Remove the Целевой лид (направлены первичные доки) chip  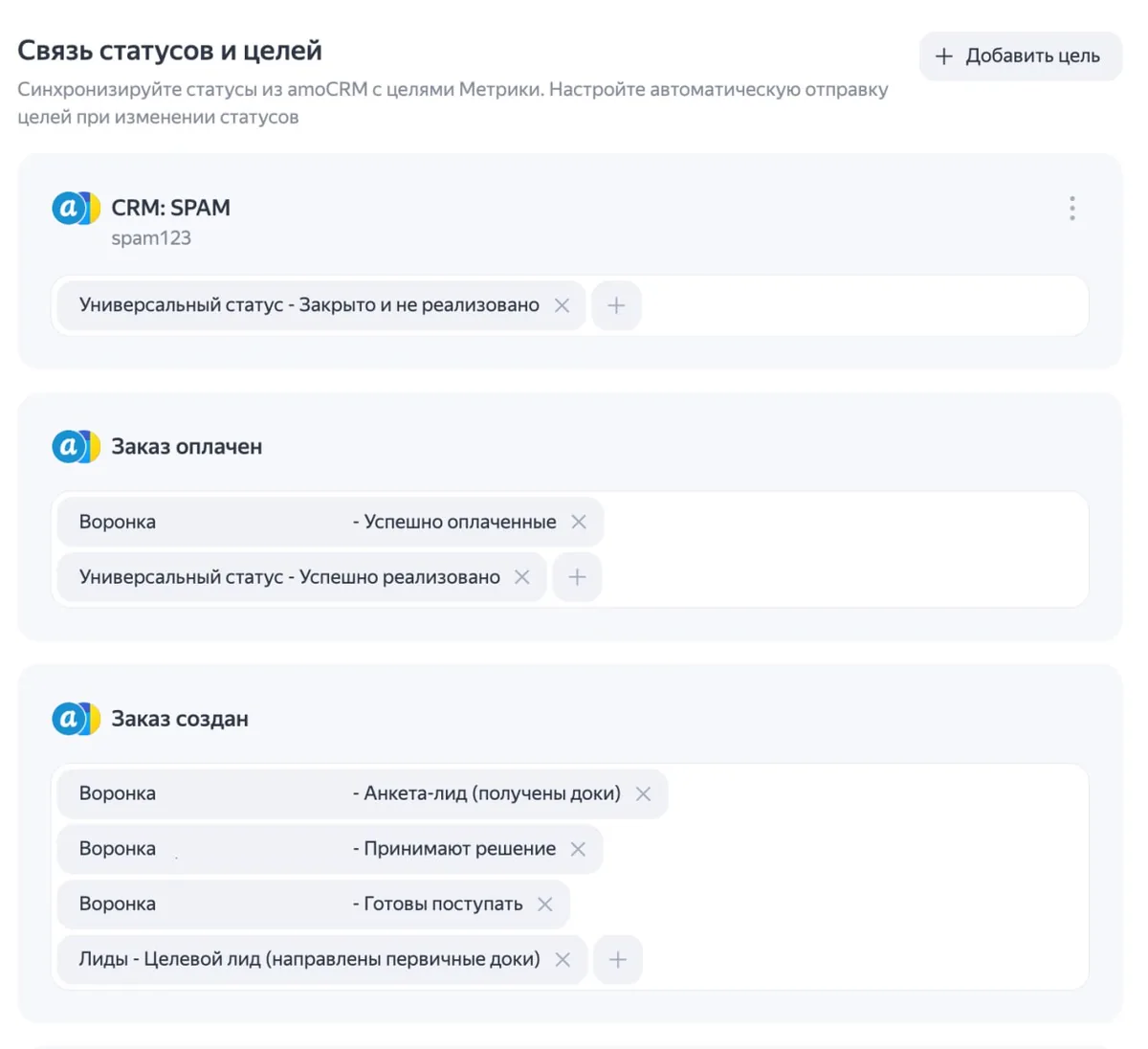pyautogui.click(x=563, y=959)
